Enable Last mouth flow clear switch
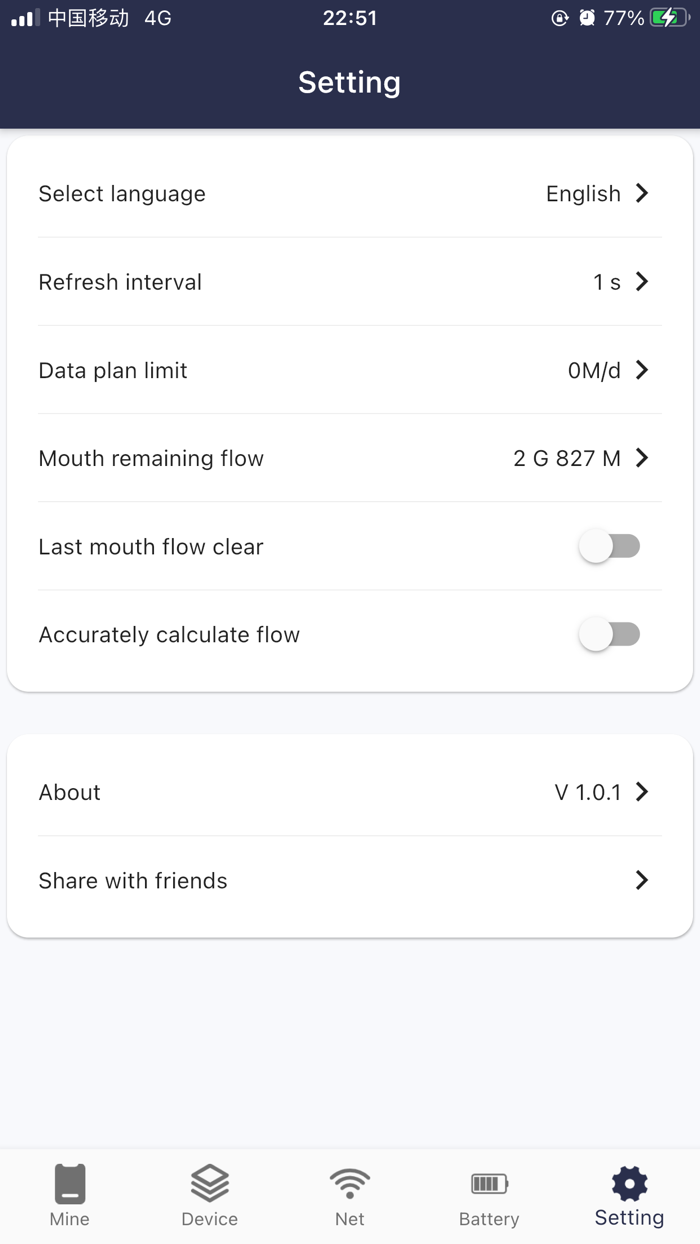The height and width of the screenshot is (1244, 700). pyautogui.click(x=610, y=546)
